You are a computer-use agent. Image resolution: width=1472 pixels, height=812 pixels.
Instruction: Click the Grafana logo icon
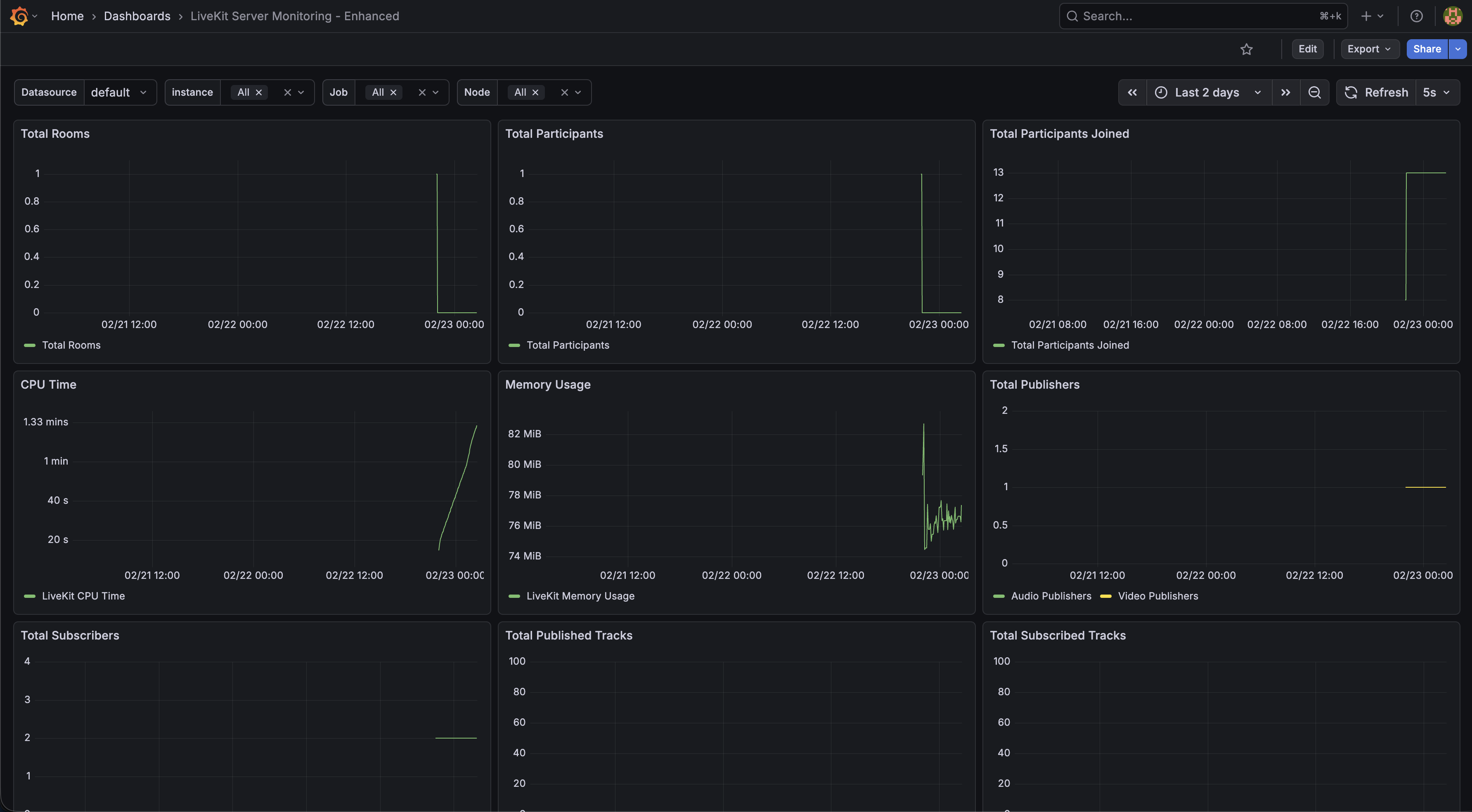(x=19, y=16)
